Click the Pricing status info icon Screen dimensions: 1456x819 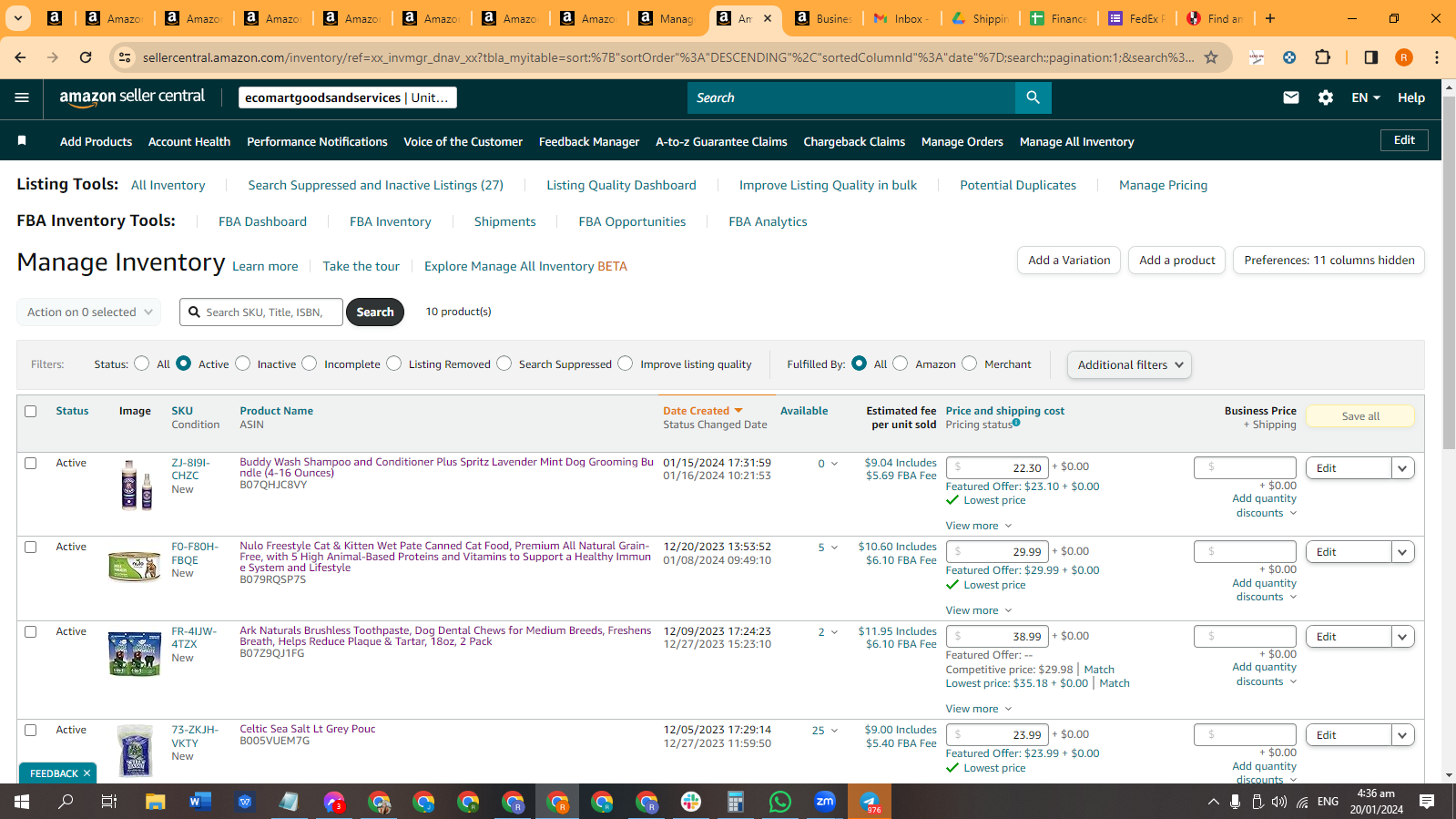(x=1016, y=423)
